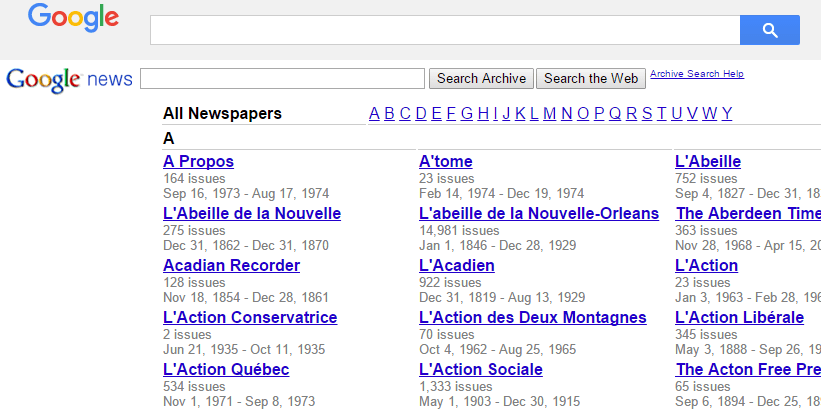The height and width of the screenshot is (414, 821).
Task: Click the blue magnifier search button
Action: (x=770, y=30)
